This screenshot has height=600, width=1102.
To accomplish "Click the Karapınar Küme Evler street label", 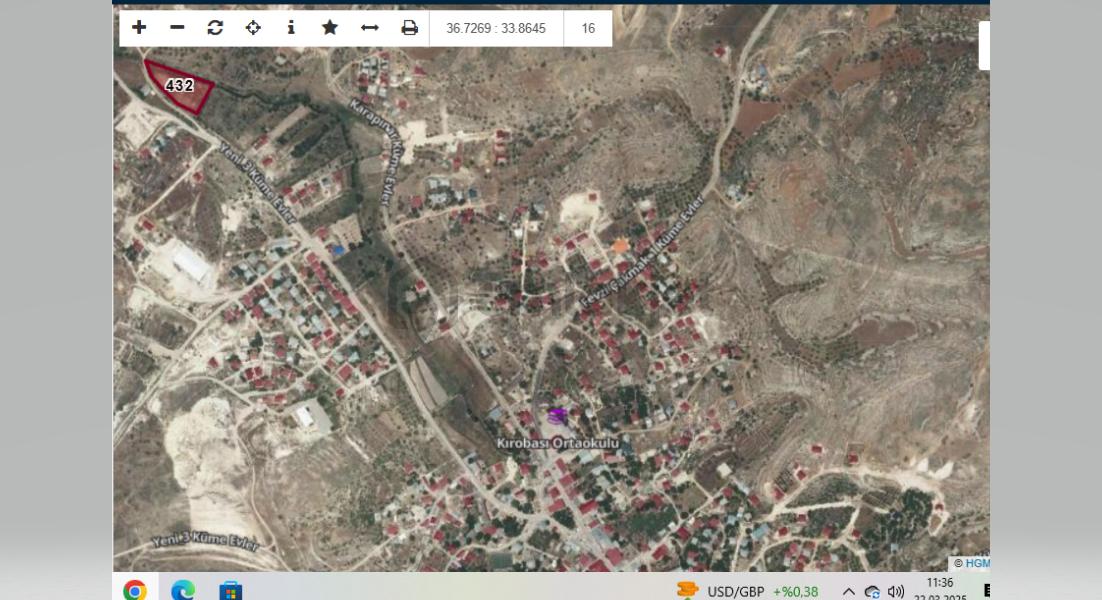I will [x=380, y=150].
